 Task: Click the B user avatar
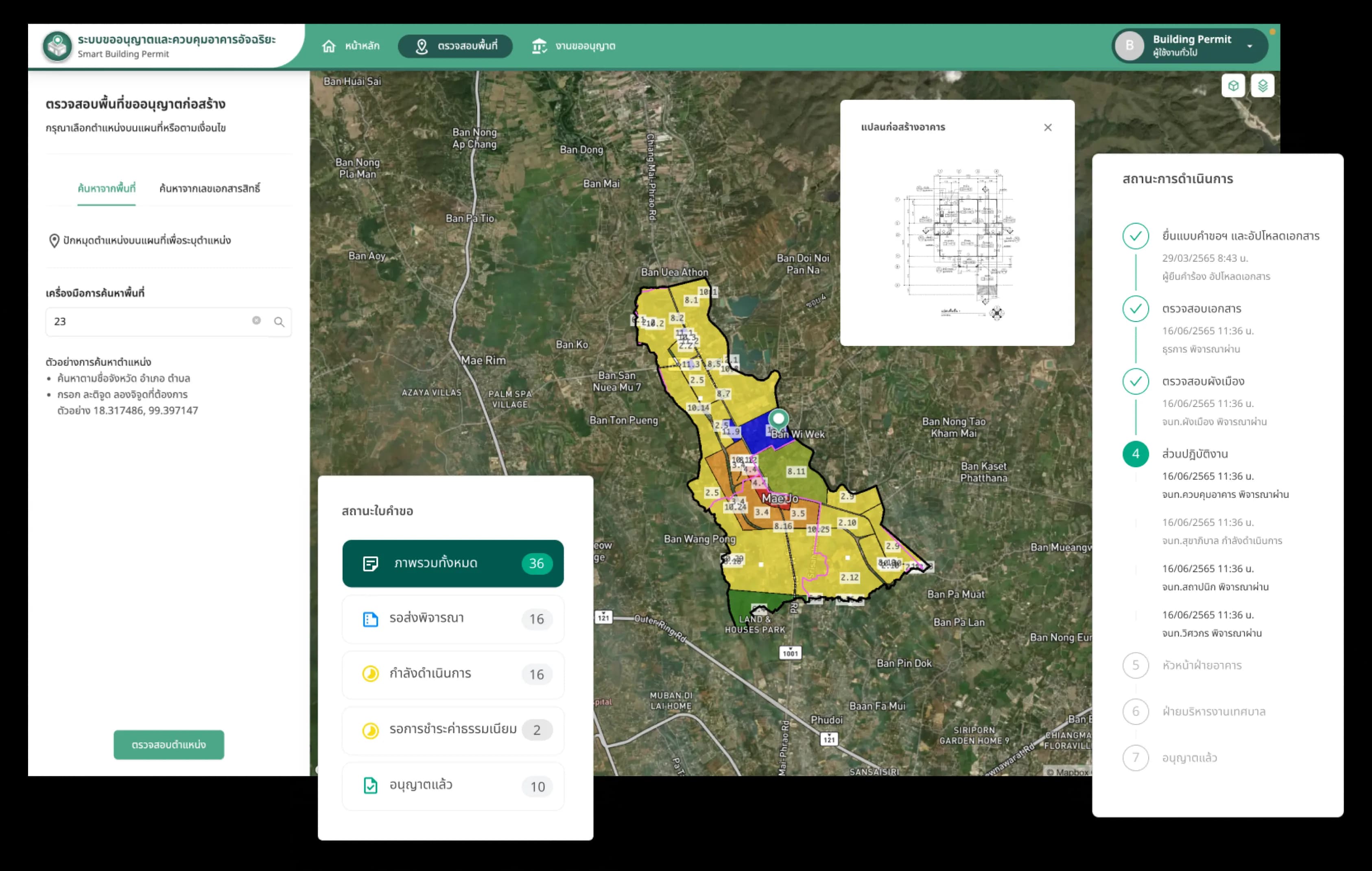point(1129,46)
